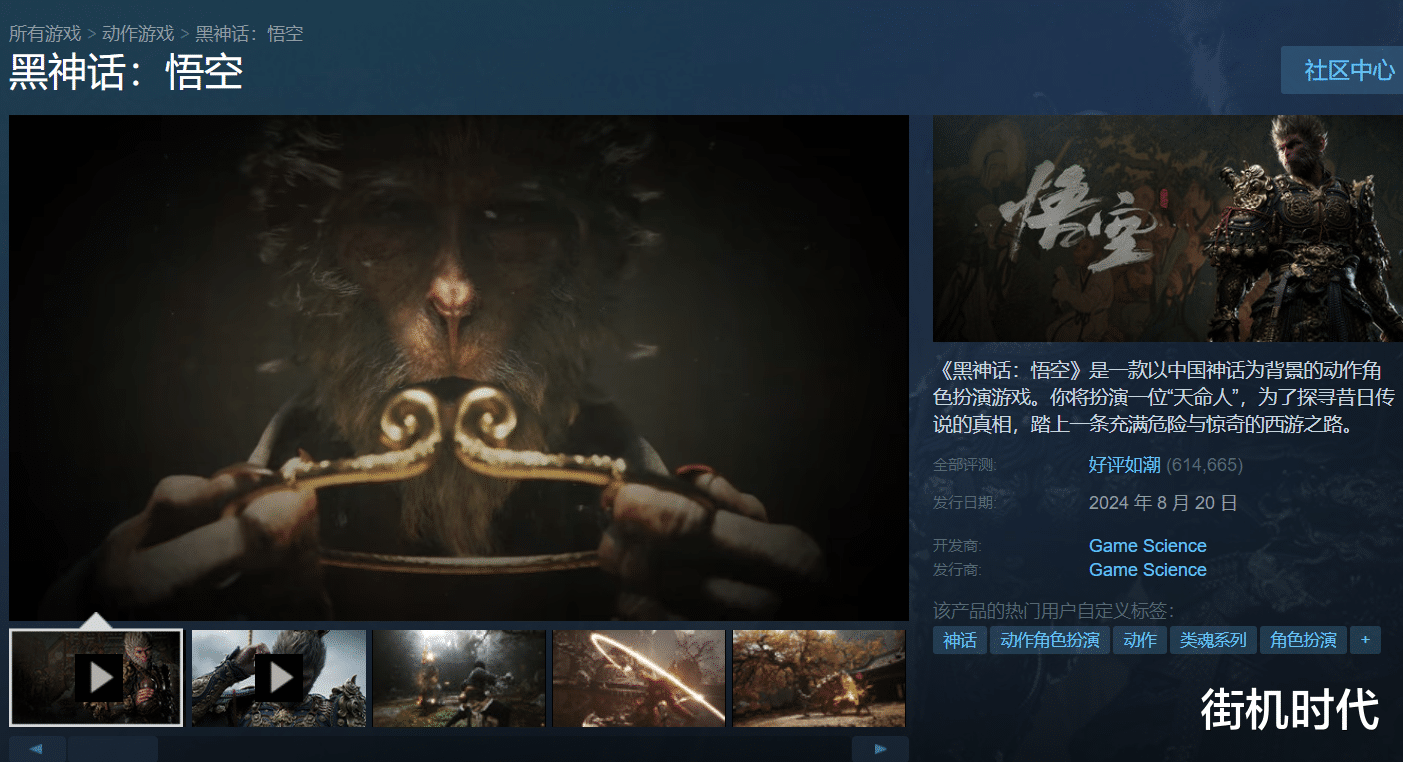Open the 好评如潮 reviews summary link
The height and width of the screenshot is (762, 1403).
click(x=1124, y=465)
